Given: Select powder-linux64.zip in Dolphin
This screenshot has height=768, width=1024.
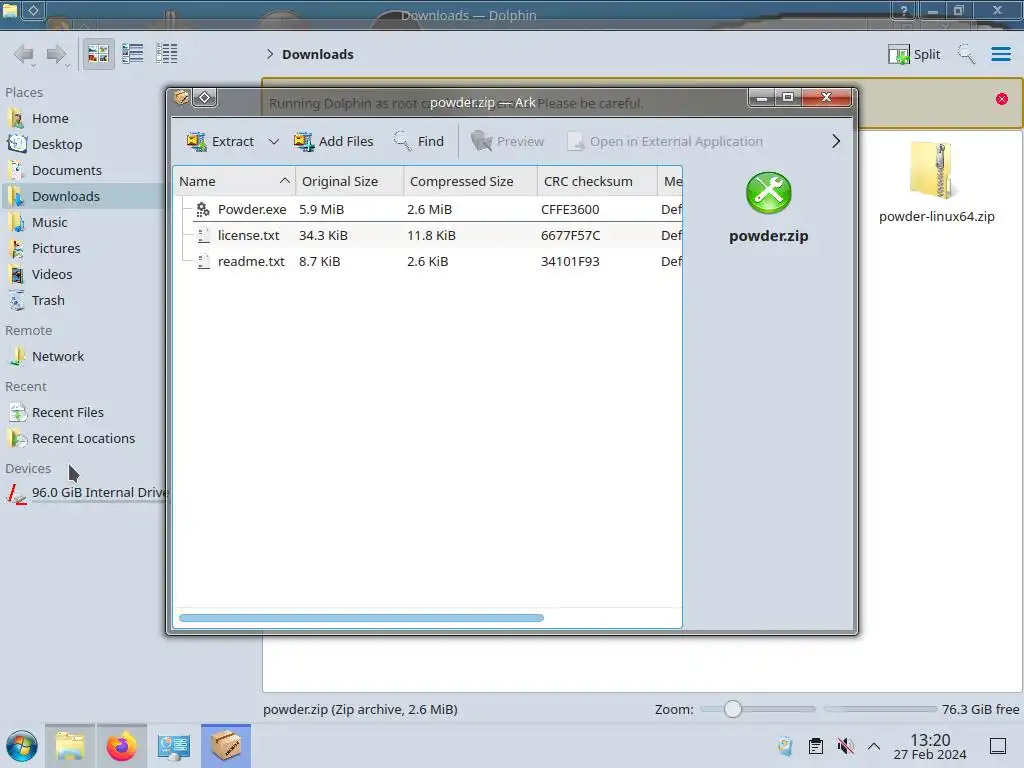Looking at the screenshot, I should point(936,183).
